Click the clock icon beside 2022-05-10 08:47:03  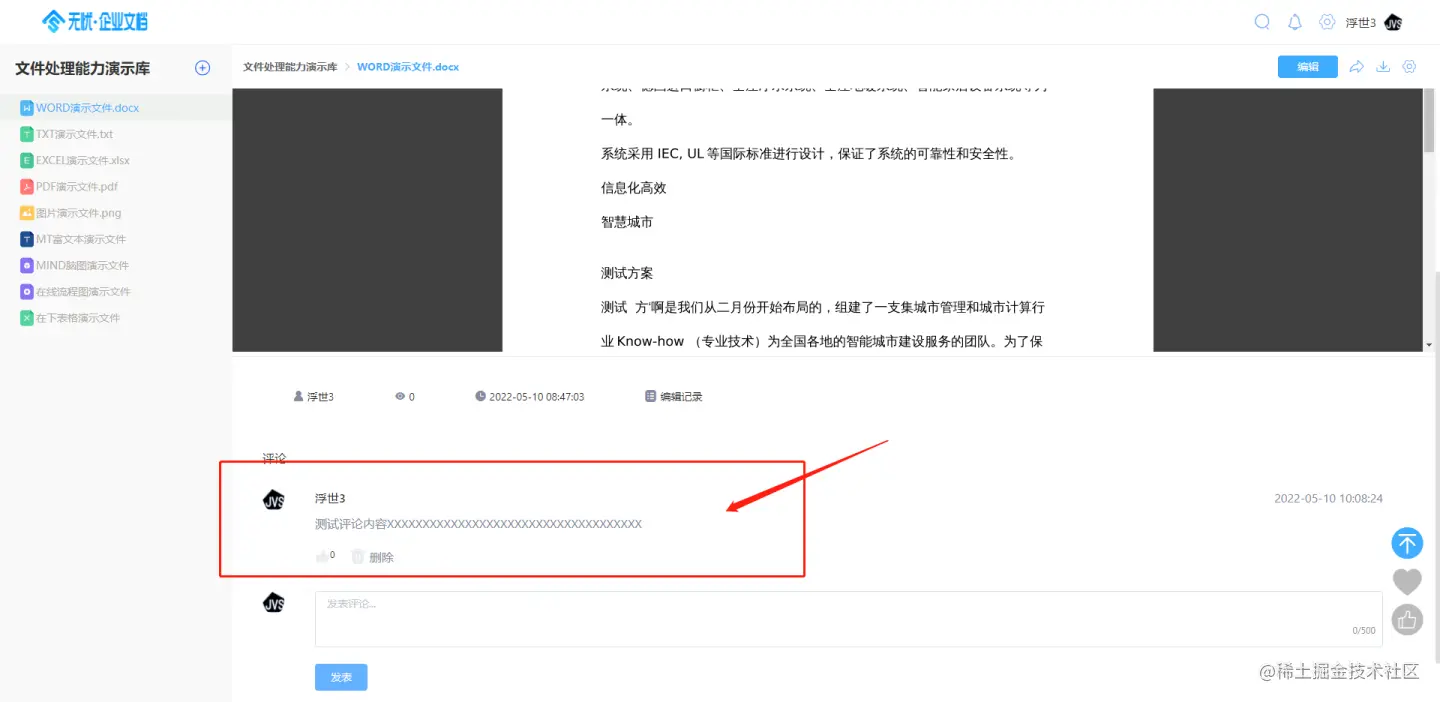tap(480, 397)
